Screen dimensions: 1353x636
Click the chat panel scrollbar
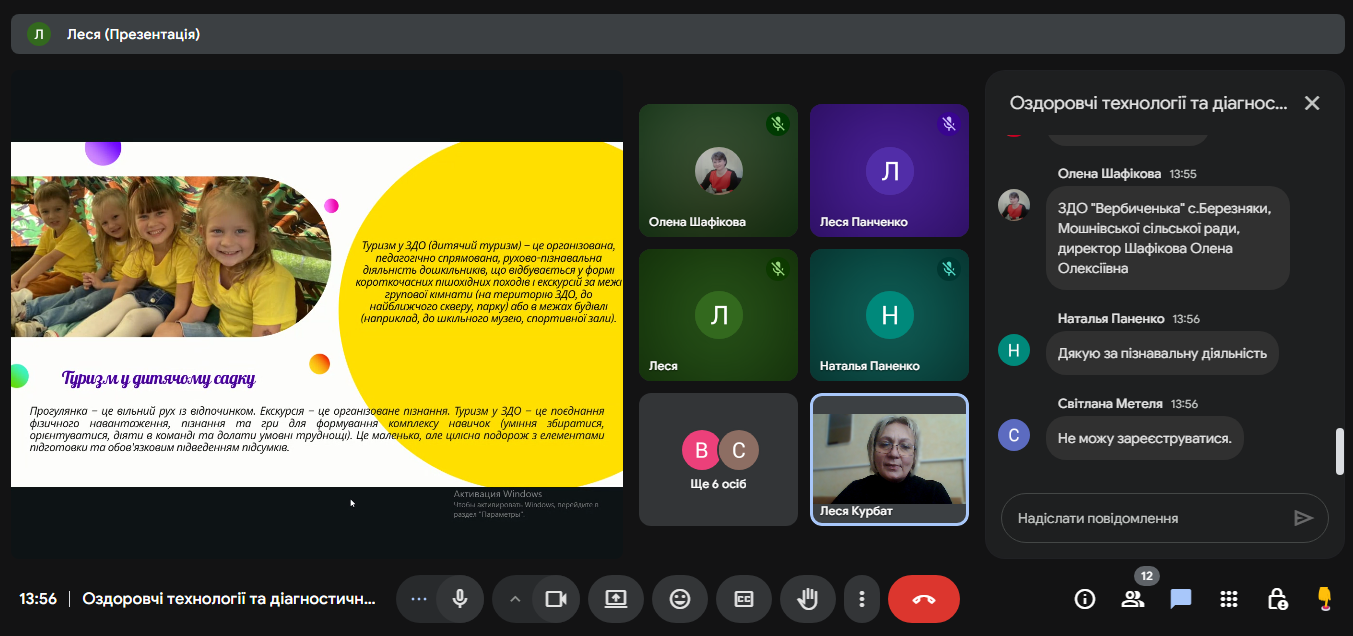coord(1340,451)
